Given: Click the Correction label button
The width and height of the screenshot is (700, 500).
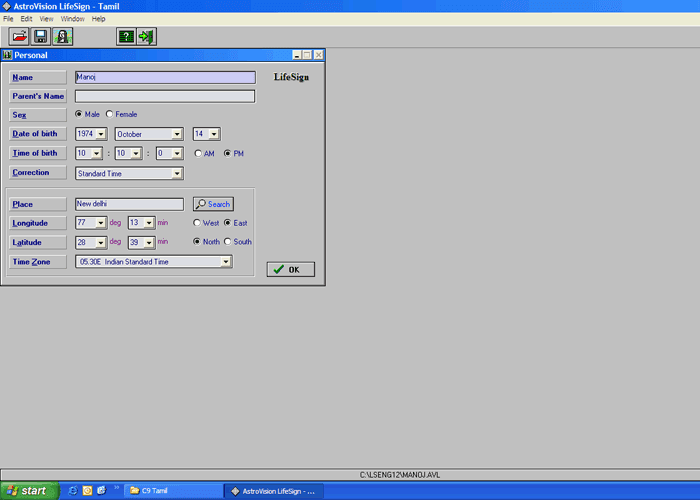Looking at the screenshot, I should pos(38,172).
